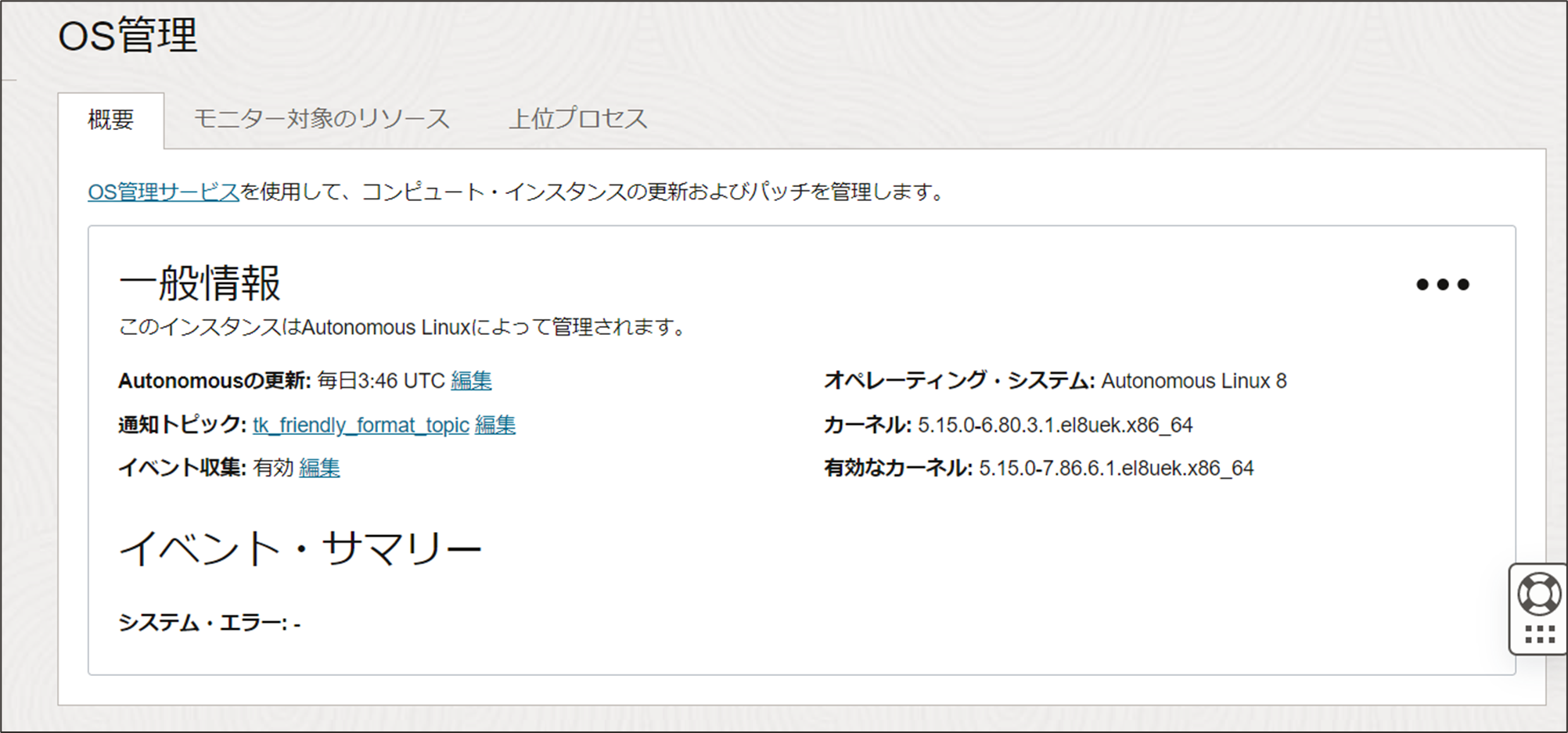This screenshot has width=1568, height=733.
Task: Click the オペレーティング・システム label
Action: coord(959,381)
